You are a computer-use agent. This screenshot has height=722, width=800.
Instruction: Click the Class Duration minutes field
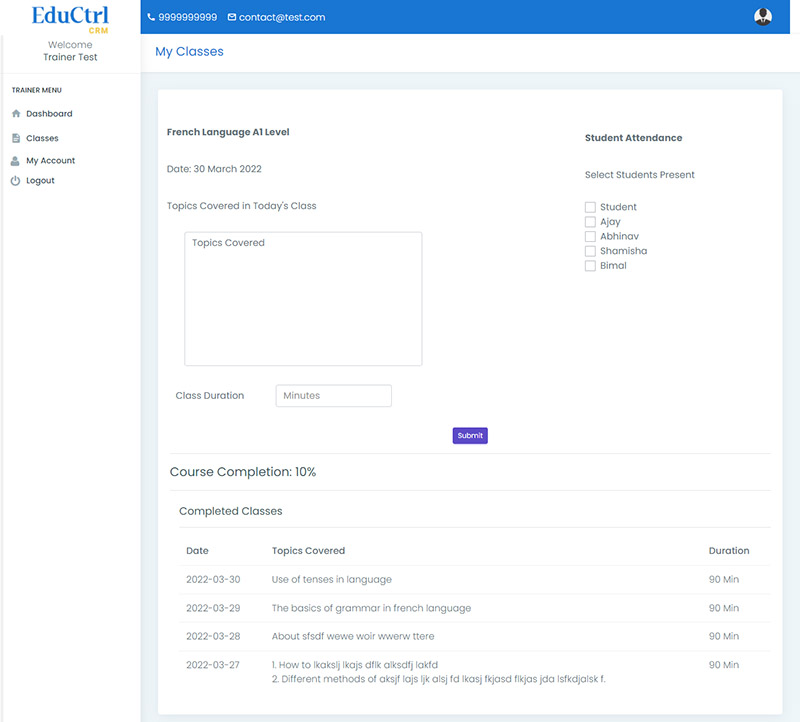(x=333, y=396)
